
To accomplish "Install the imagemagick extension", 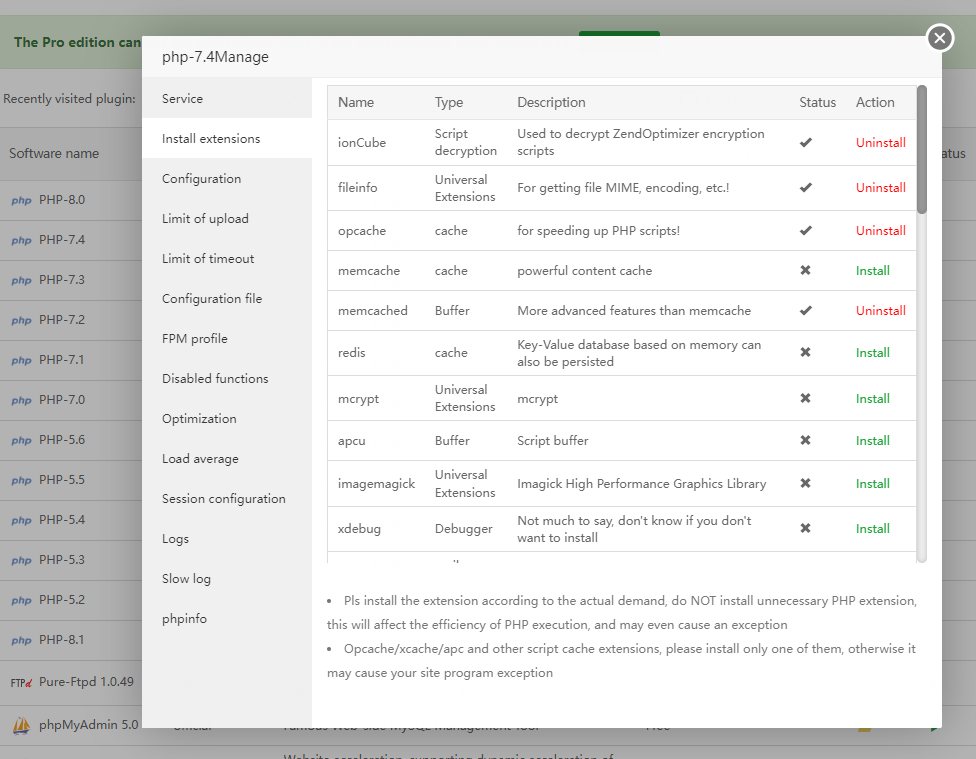I will (872, 483).
